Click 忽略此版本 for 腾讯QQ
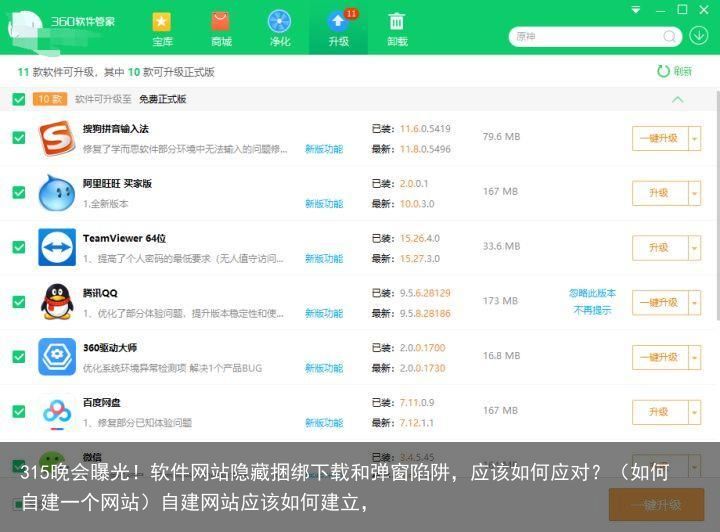This screenshot has height=532, width=720. point(592,293)
